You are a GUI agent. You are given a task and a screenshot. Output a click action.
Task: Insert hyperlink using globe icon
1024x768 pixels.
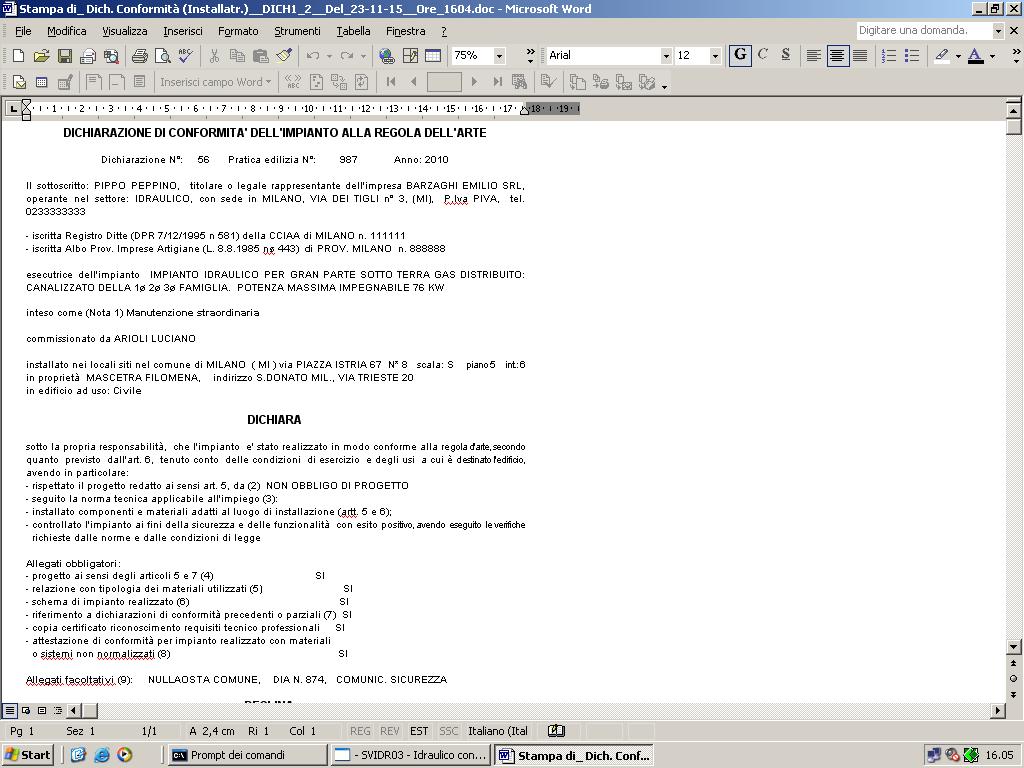(x=387, y=56)
